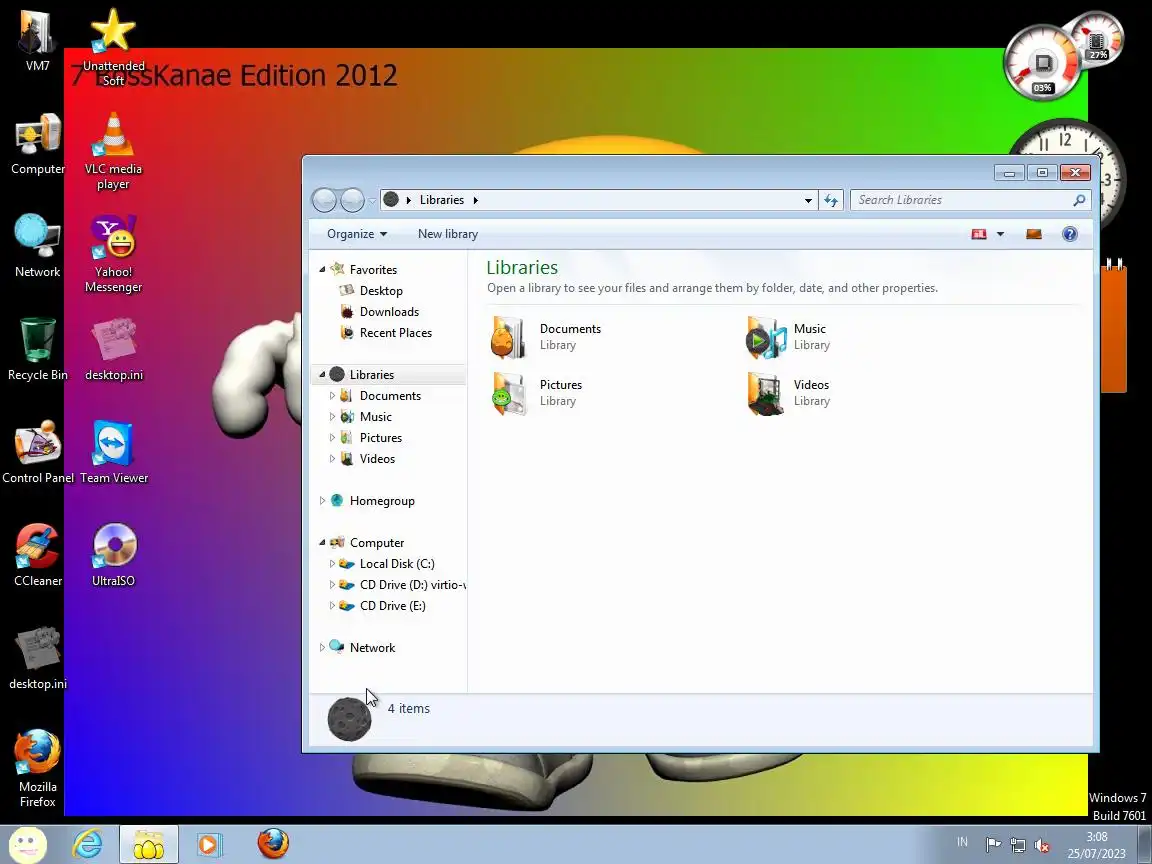Image resolution: width=1152 pixels, height=864 pixels.
Task: Collapse the Libraries tree group
Action: (322, 375)
